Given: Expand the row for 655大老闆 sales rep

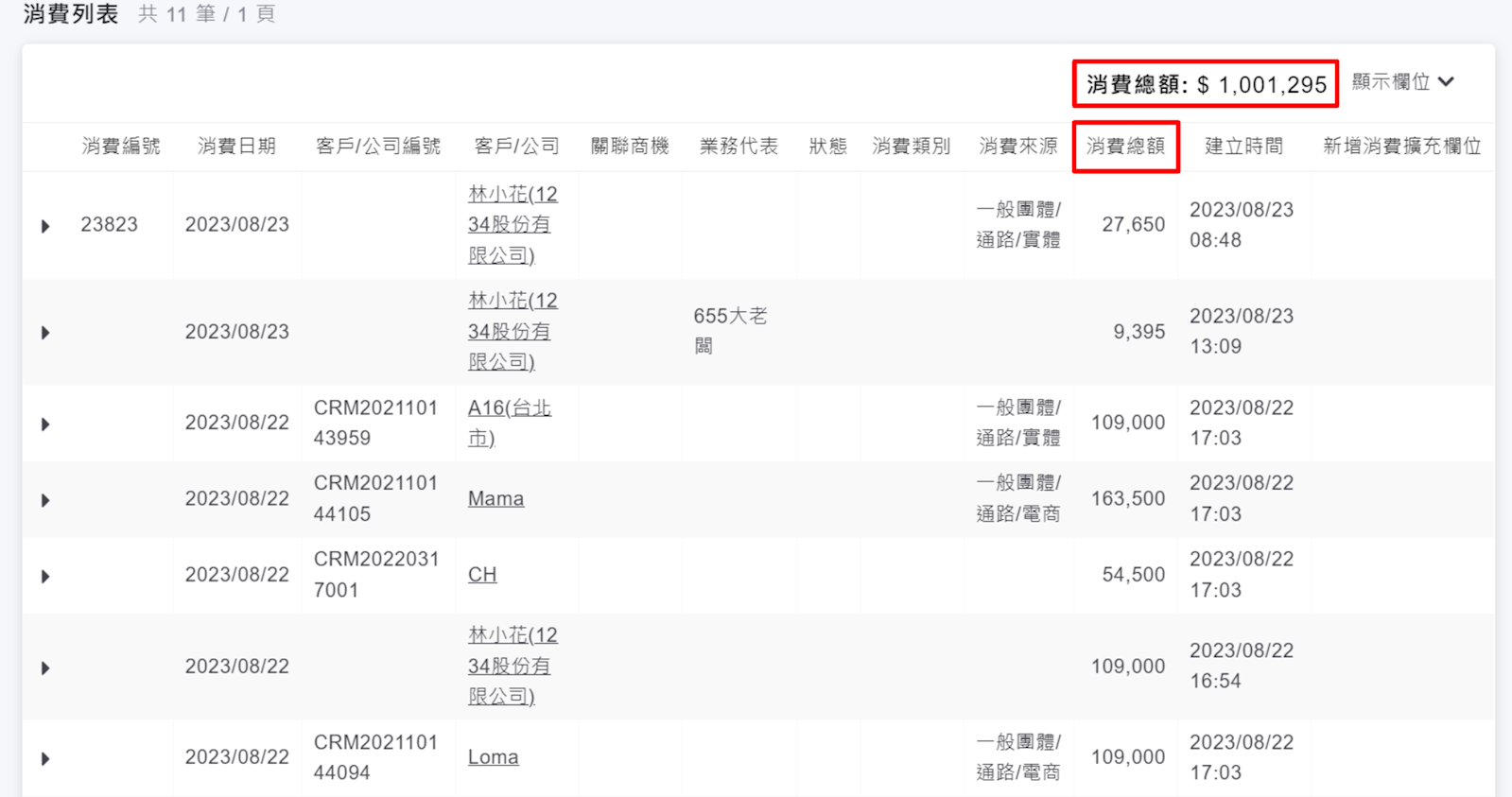Looking at the screenshot, I should click(45, 333).
